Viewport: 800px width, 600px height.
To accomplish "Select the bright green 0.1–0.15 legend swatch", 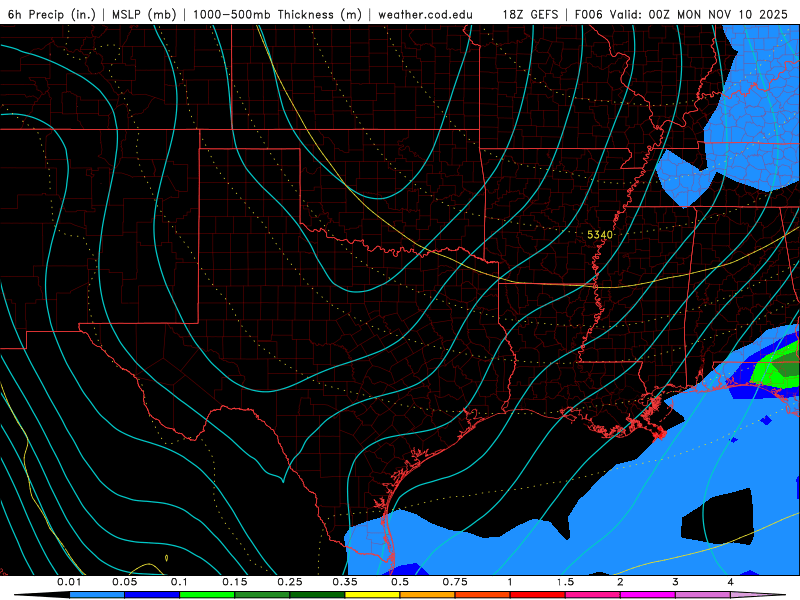I will tap(207, 595).
